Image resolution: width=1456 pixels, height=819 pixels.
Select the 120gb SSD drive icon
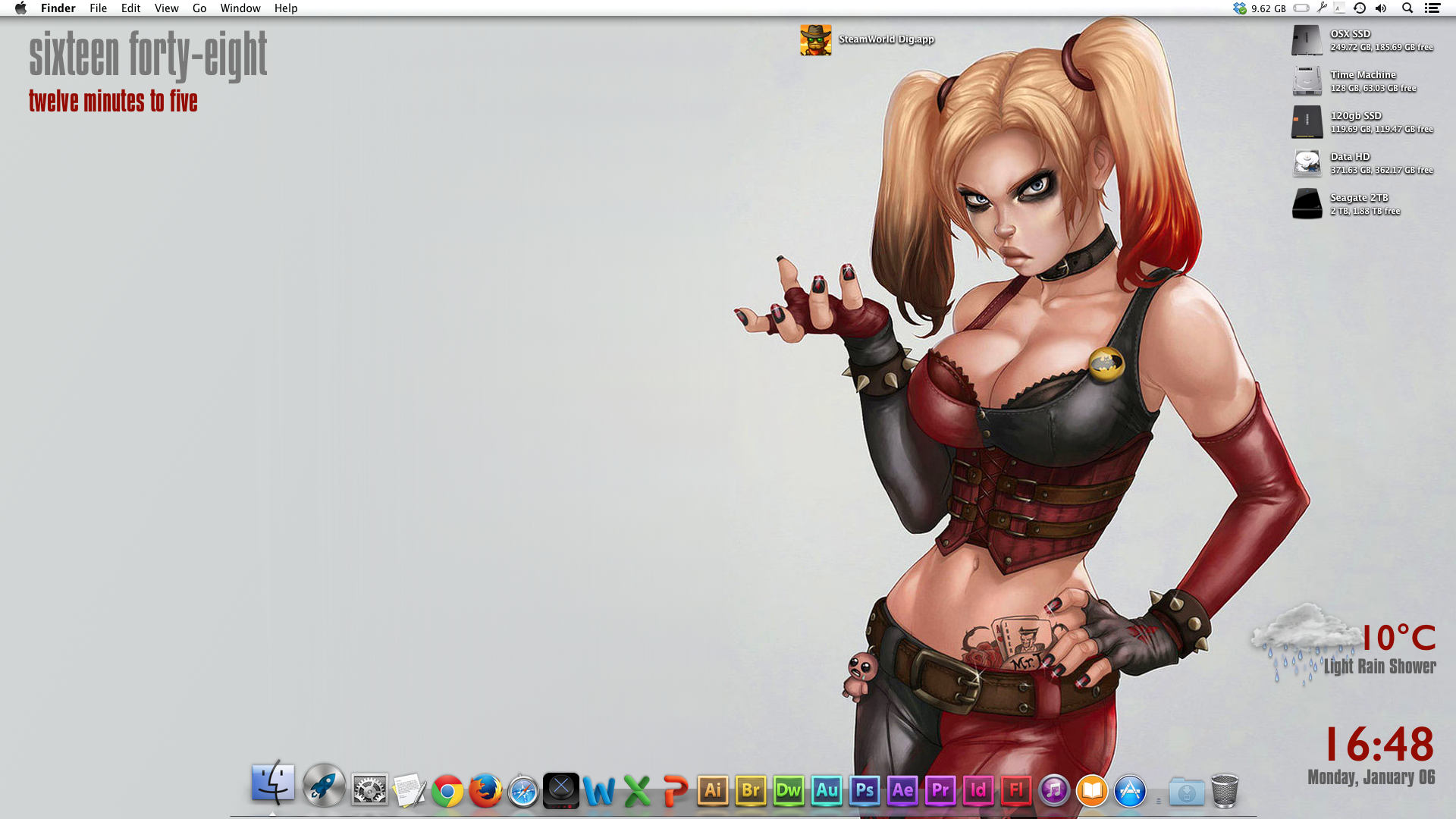(1307, 122)
